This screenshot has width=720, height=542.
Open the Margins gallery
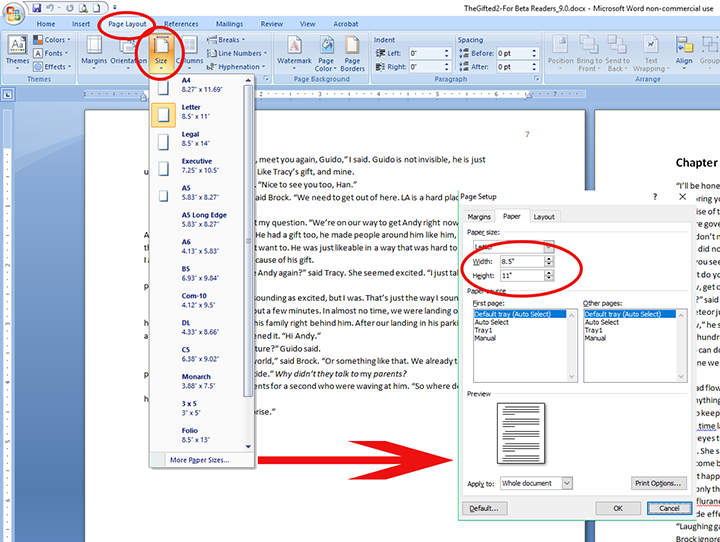94,52
